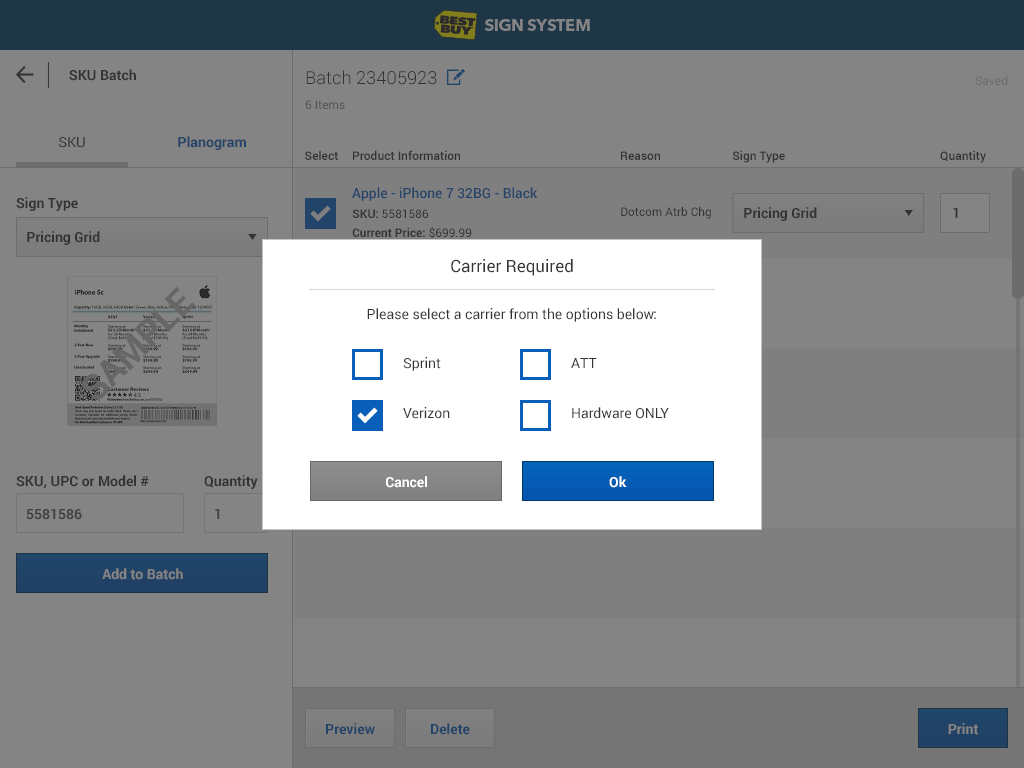Screen dimensions: 1024x768
Task: Click the batch list vertical scrollbar
Action: pyautogui.click(x=1017, y=234)
